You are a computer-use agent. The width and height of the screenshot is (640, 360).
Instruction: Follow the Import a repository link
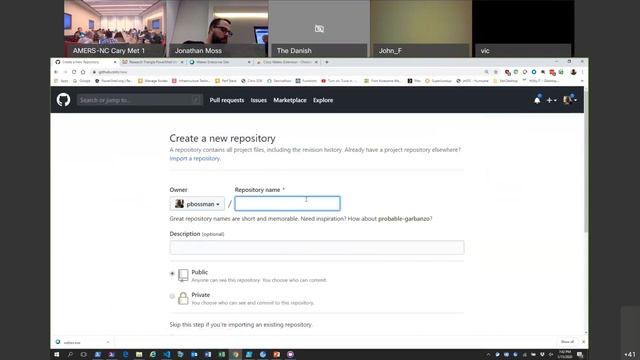coord(195,158)
